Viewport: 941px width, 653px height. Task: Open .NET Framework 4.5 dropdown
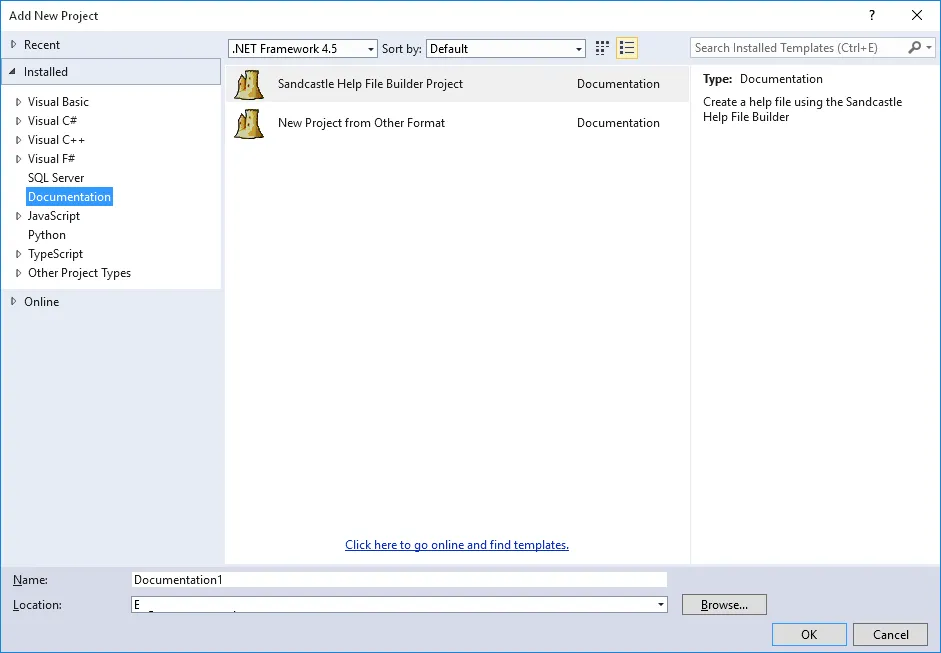[x=302, y=49]
